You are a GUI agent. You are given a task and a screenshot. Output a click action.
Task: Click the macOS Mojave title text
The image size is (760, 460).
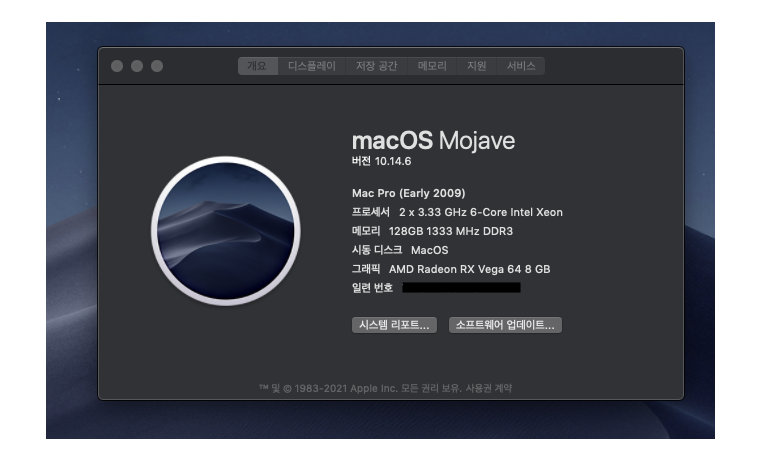(433, 141)
